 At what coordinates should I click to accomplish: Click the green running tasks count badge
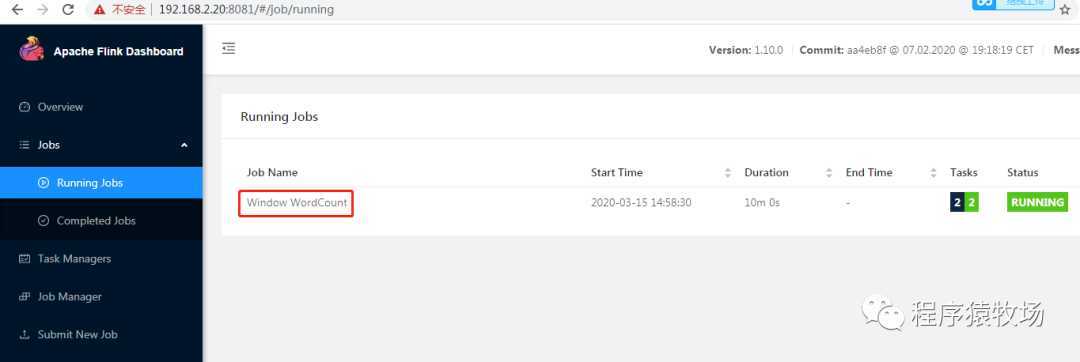pos(971,202)
